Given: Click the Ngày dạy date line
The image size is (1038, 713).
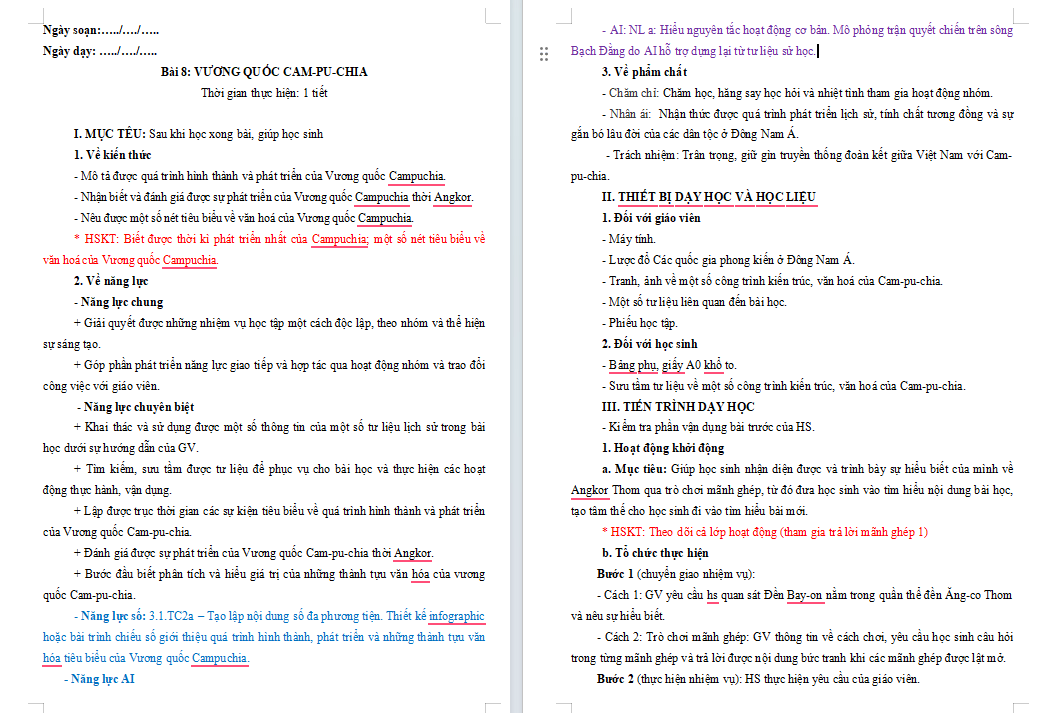Looking at the screenshot, I should [x=100, y=51].
